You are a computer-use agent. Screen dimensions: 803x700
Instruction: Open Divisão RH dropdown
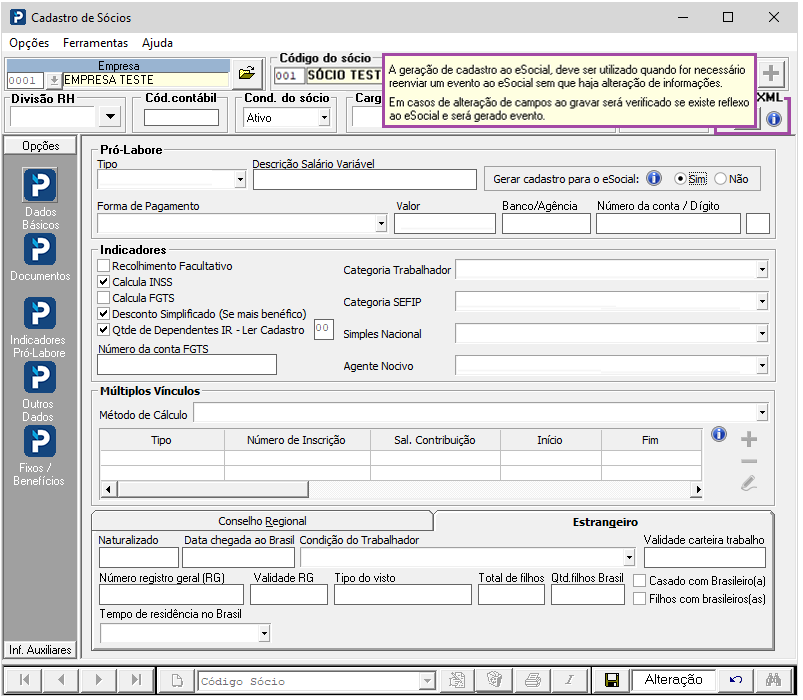pyautogui.click(x=110, y=117)
